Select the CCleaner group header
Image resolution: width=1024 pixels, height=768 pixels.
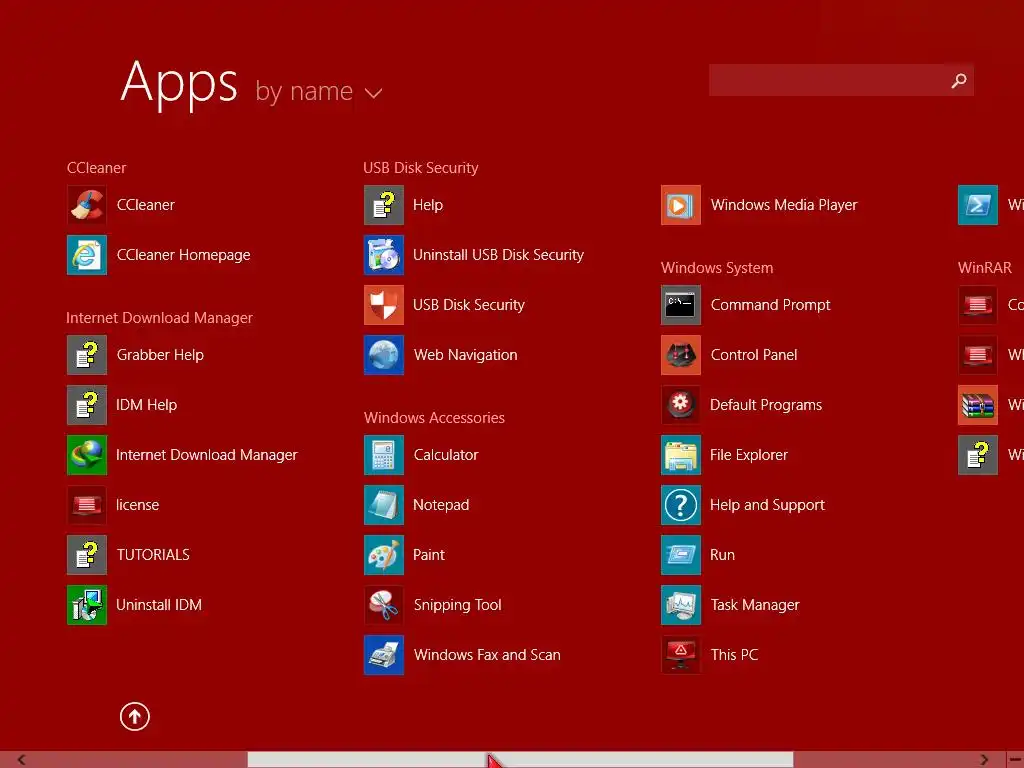[x=97, y=168]
